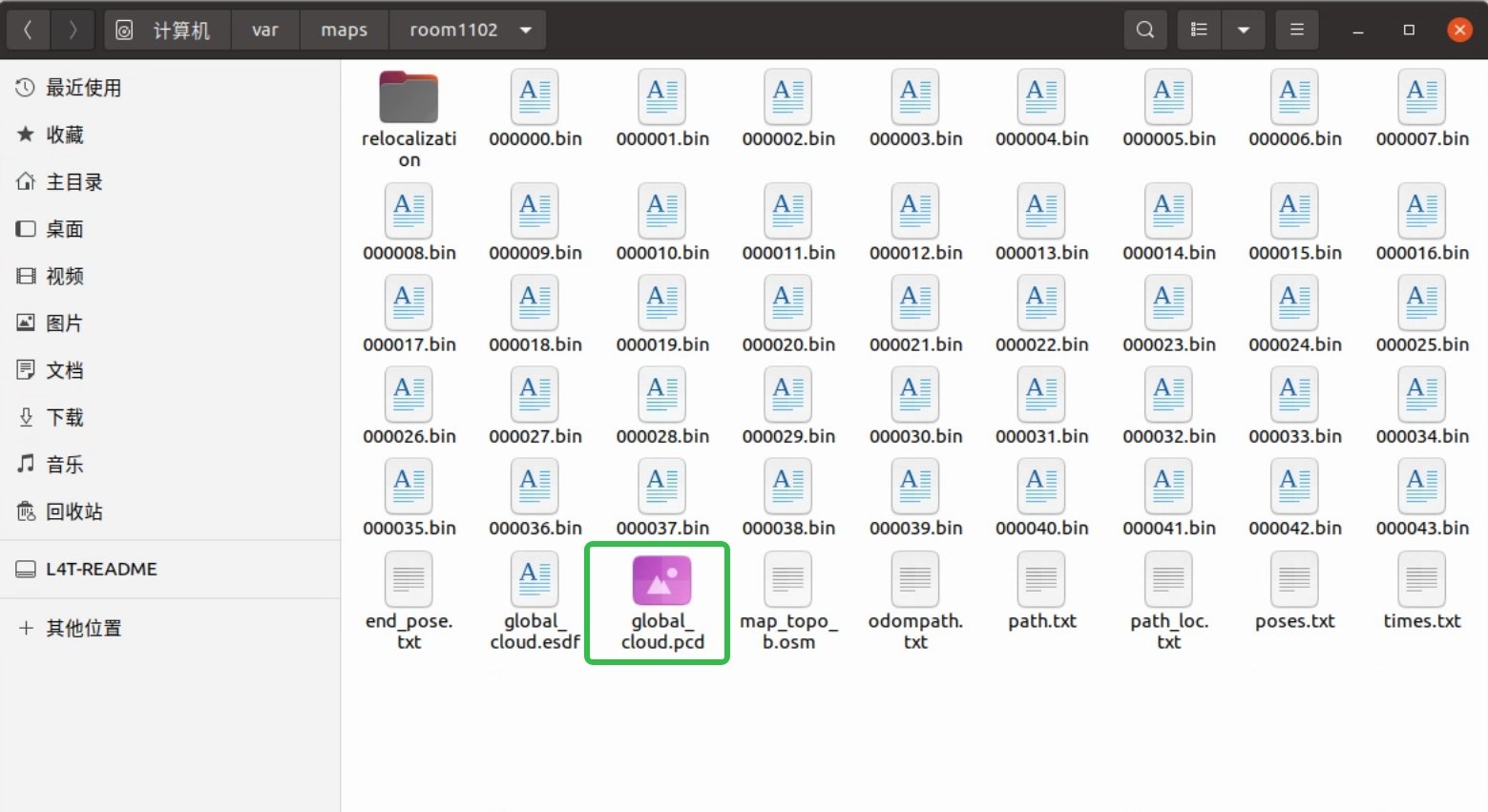Go back with left arrow button
This screenshot has width=1488, height=812.
(29, 30)
